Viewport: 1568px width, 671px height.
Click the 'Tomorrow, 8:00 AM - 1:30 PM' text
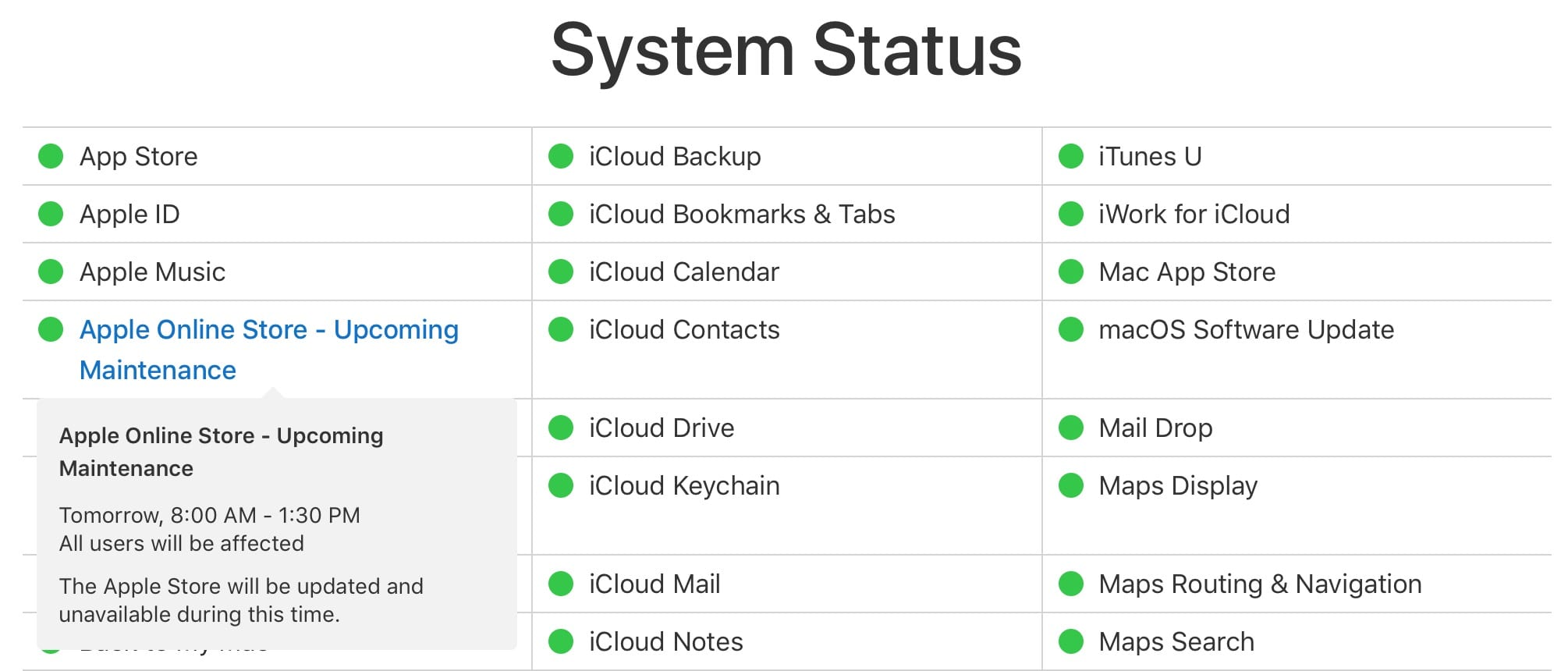click(210, 515)
